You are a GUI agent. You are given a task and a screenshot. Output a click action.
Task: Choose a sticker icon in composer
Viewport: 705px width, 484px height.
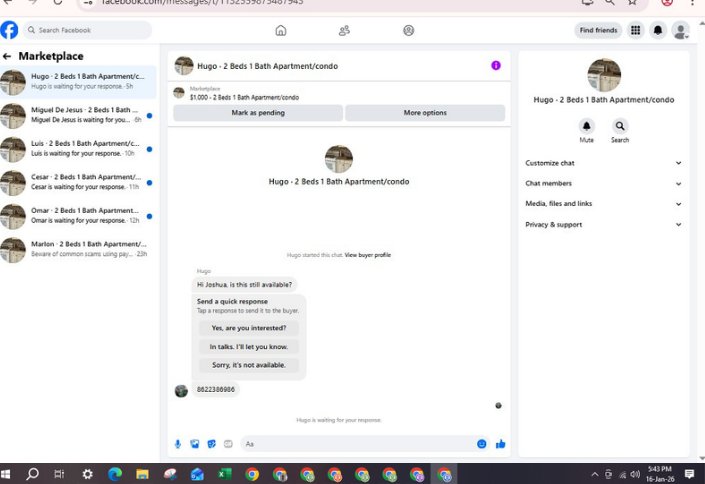[x=211, y=444]
